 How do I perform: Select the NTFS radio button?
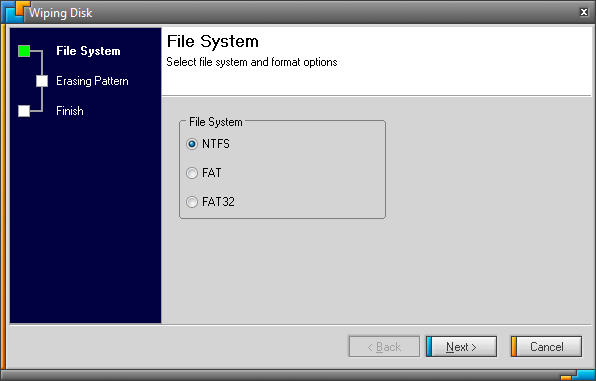pos(192,144)
